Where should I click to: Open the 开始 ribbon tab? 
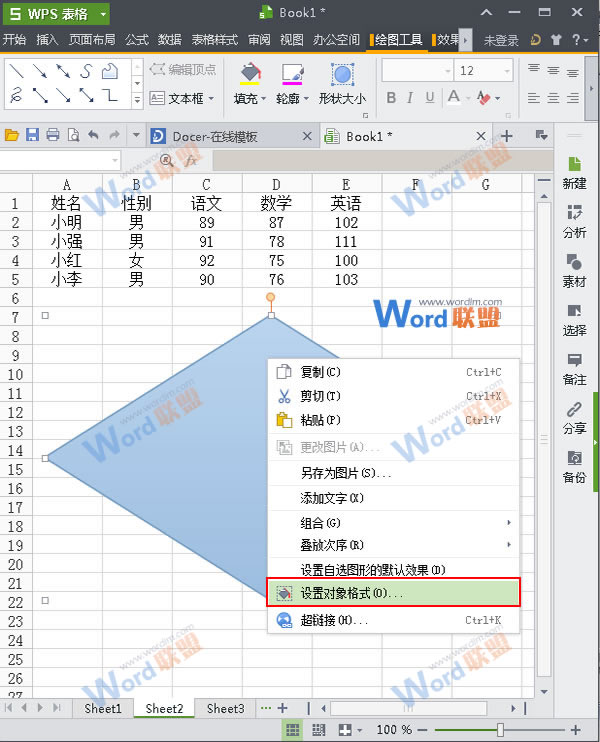tap(14, 40)
